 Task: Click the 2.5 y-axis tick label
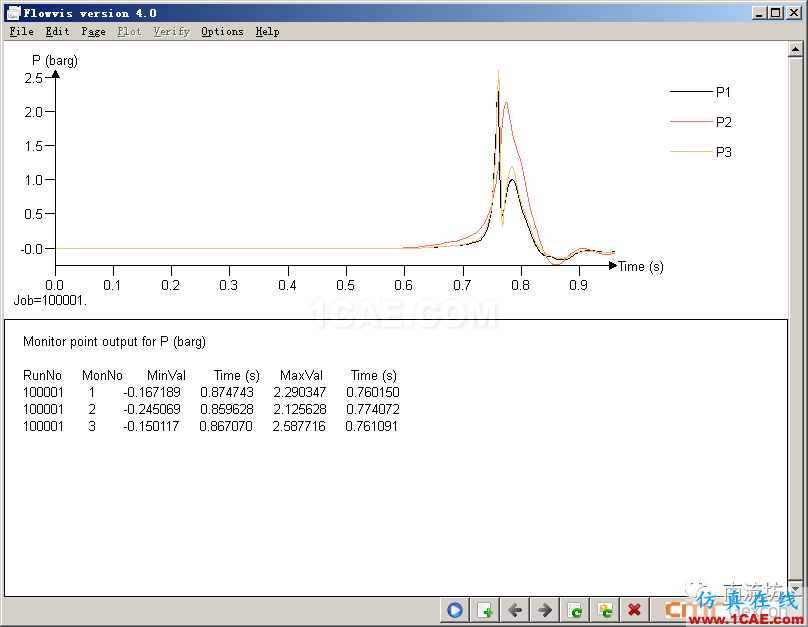coord(33,78)
